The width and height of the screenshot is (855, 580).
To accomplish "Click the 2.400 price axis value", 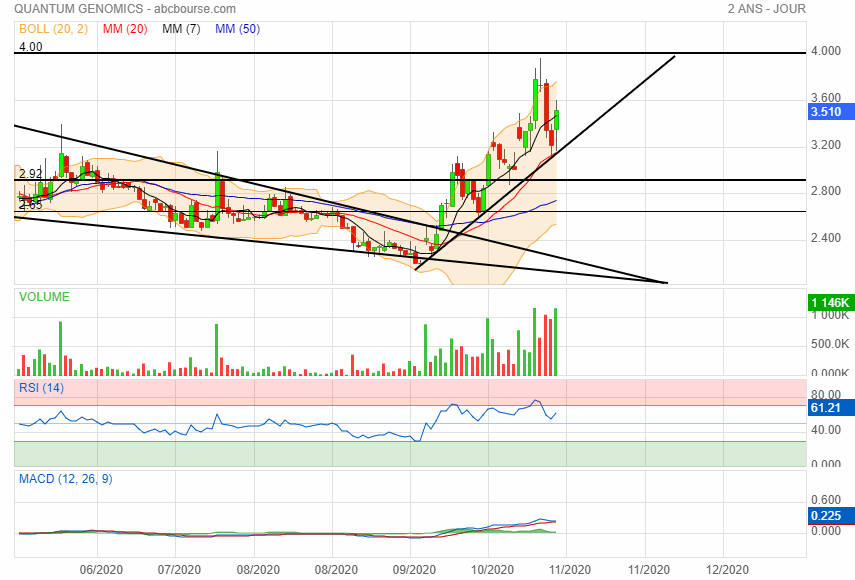I will point(826,238).
